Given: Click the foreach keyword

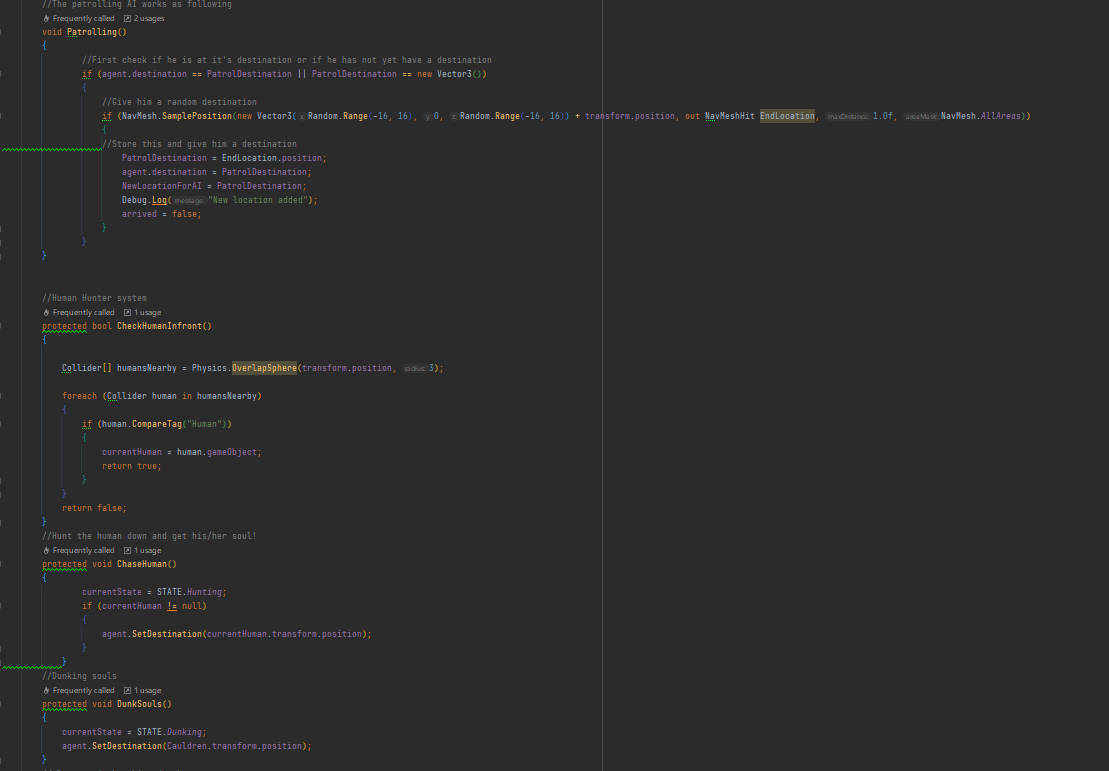Looking at the screenshot, I should (79, 396).
